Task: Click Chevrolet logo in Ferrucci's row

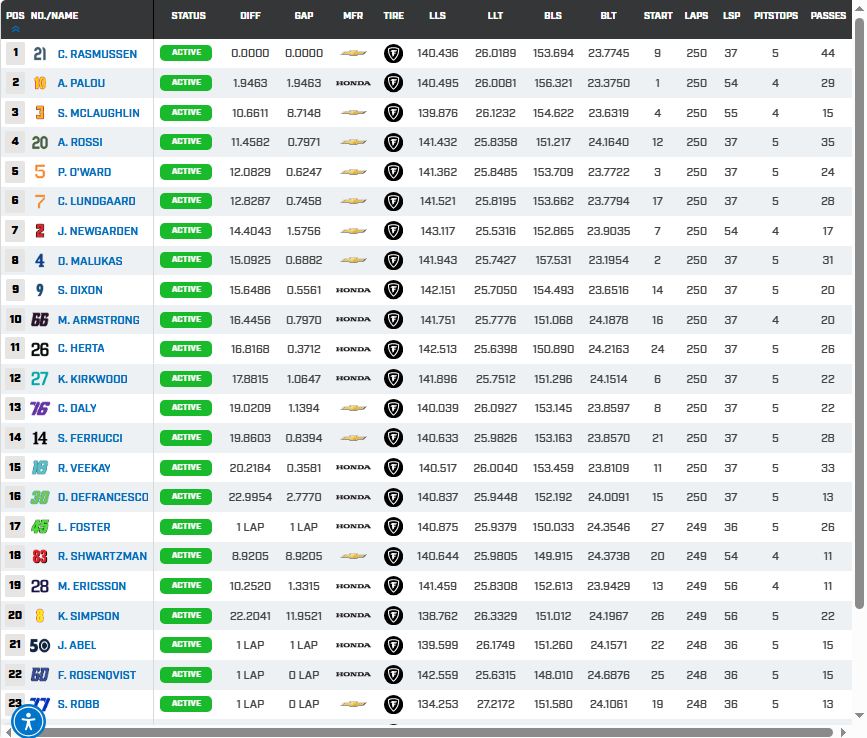Action: [353, 438]
